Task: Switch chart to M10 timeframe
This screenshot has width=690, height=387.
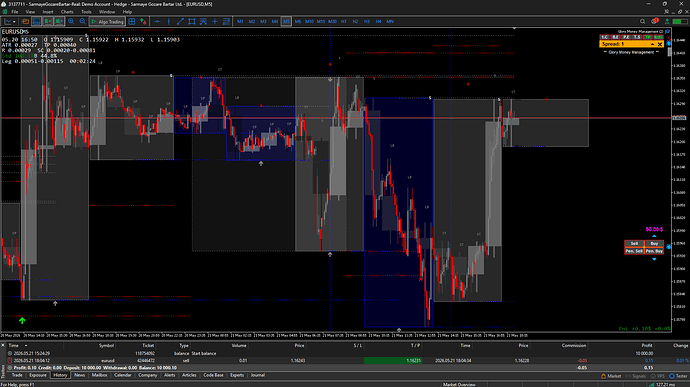Action: 309,21
